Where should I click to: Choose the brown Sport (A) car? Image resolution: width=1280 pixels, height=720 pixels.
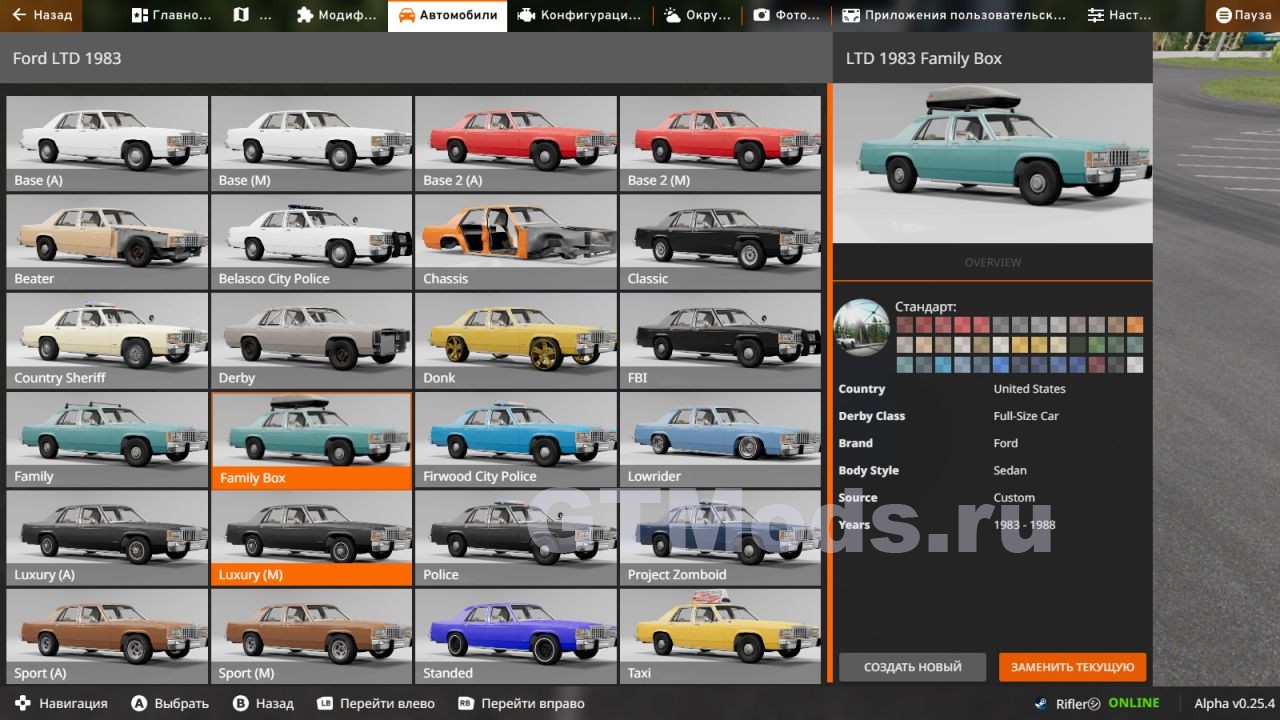click(107, 636)
